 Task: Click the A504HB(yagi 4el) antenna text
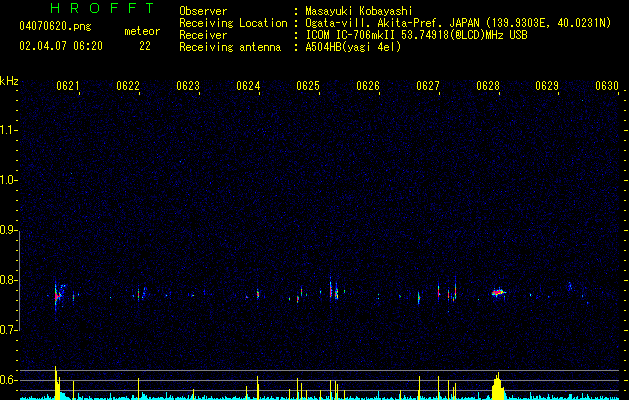pos(353,47)
